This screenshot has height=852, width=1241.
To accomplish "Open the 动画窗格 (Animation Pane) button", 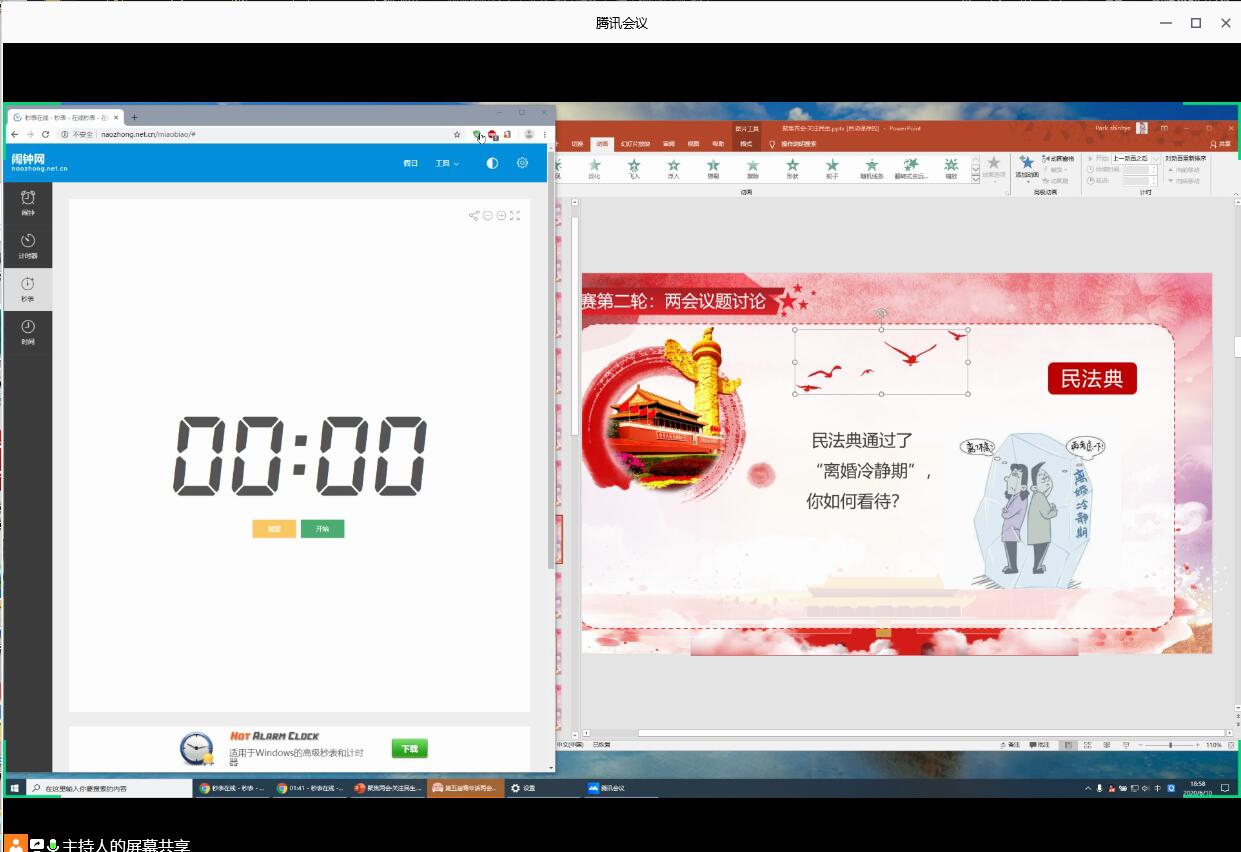I will point(1058,158).
